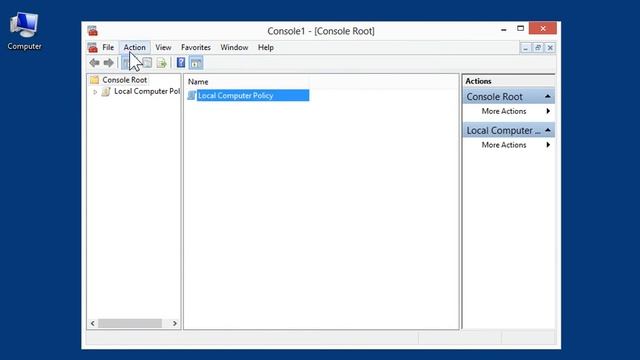Minimize the inner Console Root child window
Viewport: 640px width, 360px height.
[526, 48]
